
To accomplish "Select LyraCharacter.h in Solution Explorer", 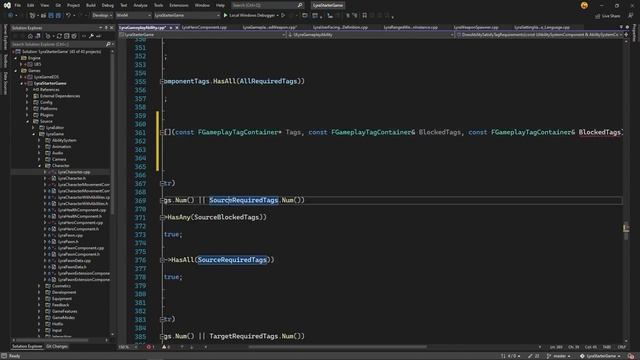I will [71, 178].
